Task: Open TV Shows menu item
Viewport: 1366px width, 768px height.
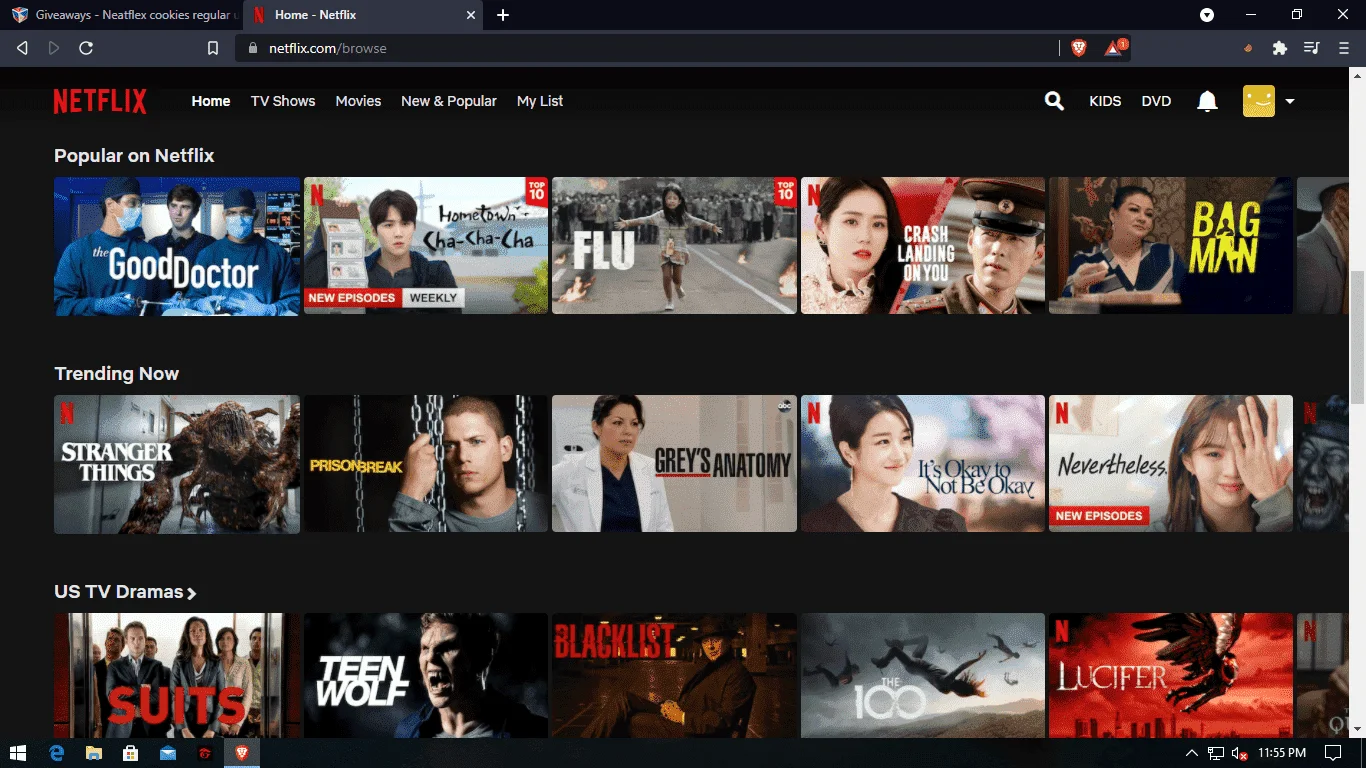Action: [x=283, y=101]
